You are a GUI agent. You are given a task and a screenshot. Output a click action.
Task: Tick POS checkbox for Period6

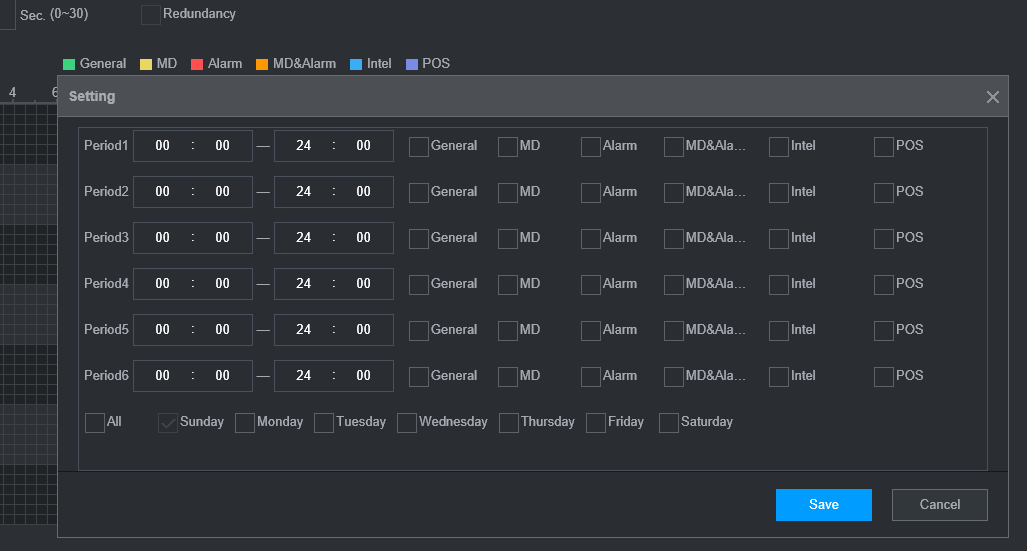[x=884, y=376]
